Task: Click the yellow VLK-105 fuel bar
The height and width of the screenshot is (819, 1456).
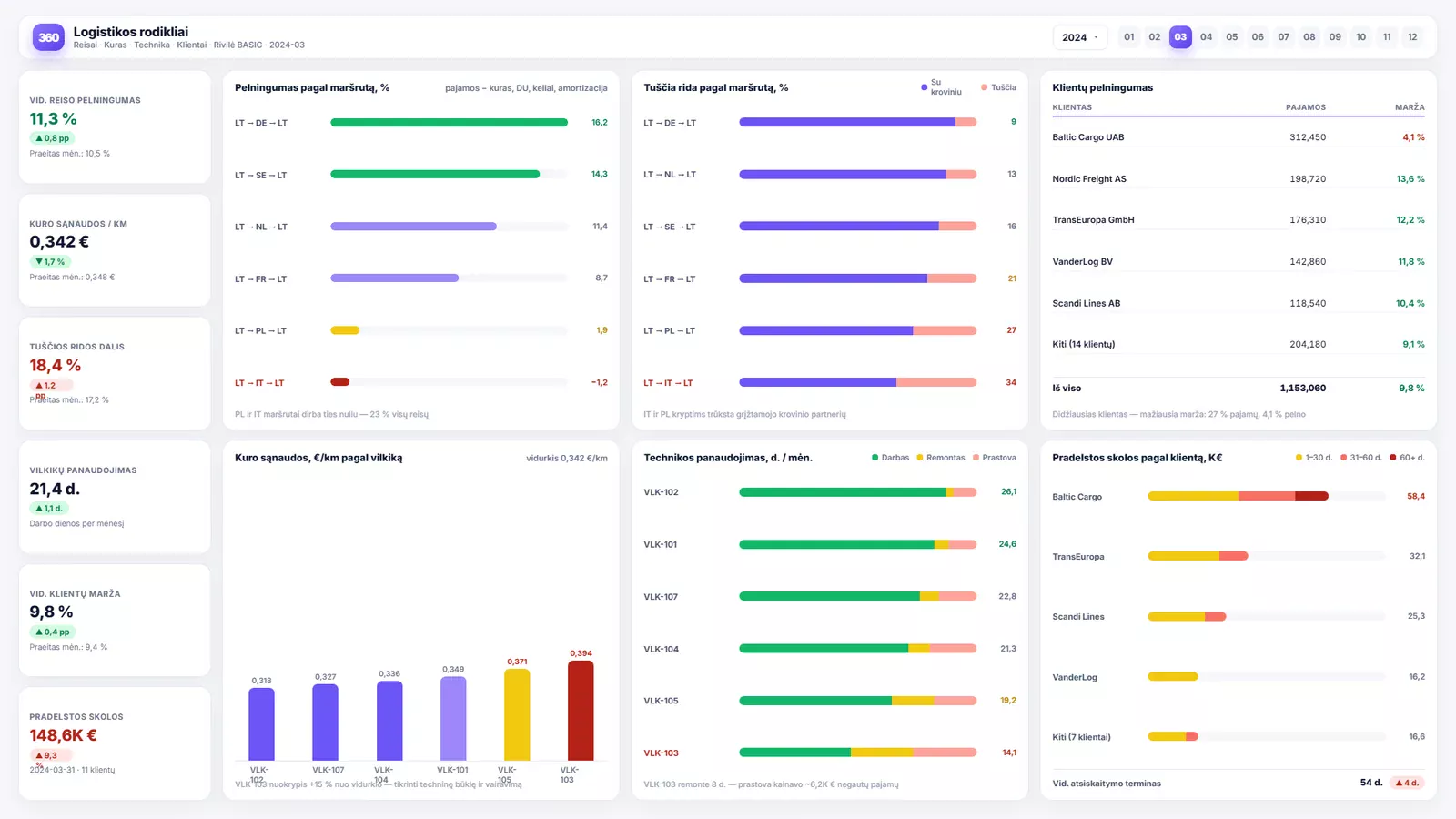Action: (x=517, y=714)
